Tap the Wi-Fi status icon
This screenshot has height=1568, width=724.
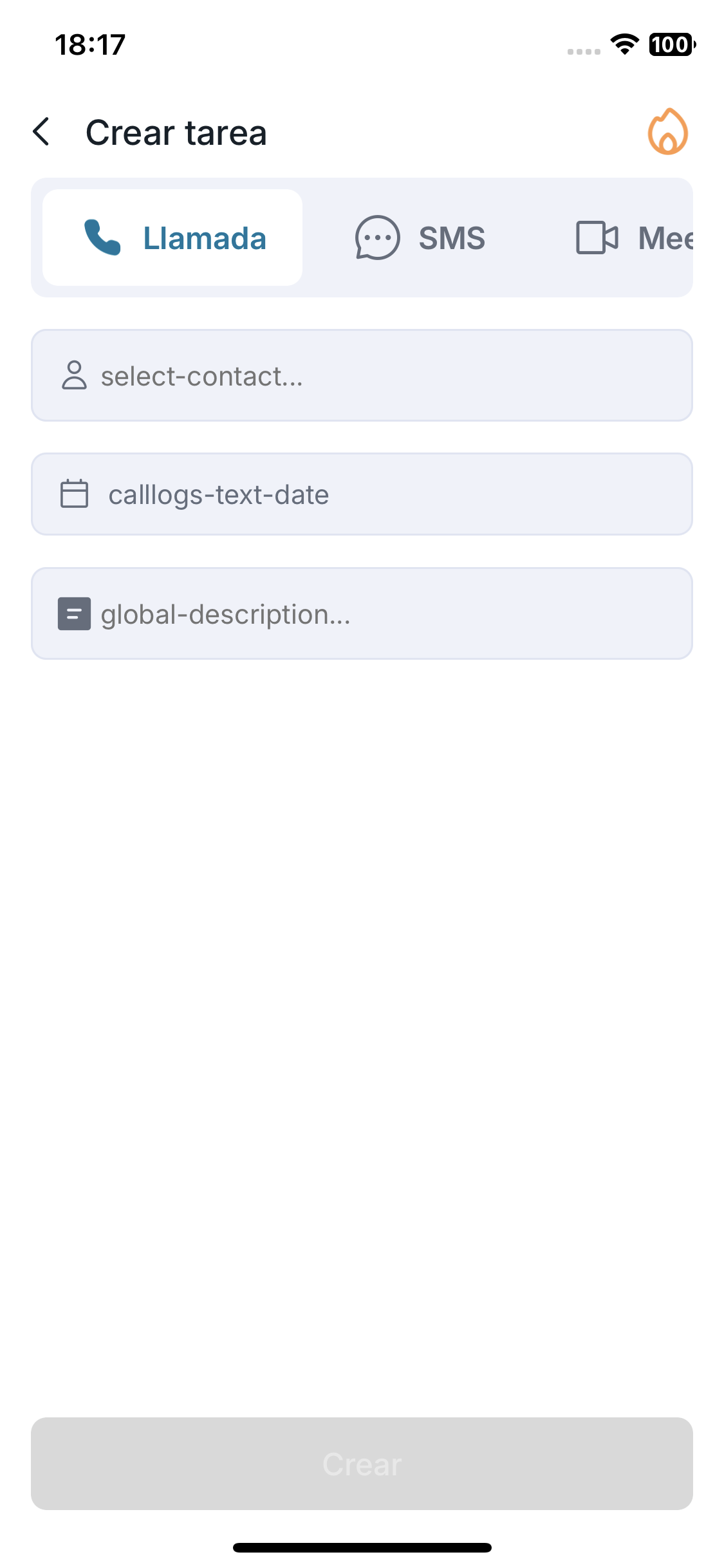(x=624, y=44)
